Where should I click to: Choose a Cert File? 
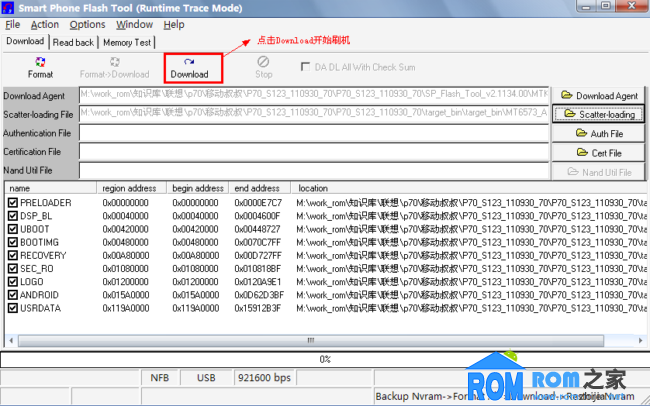(599, 153)
